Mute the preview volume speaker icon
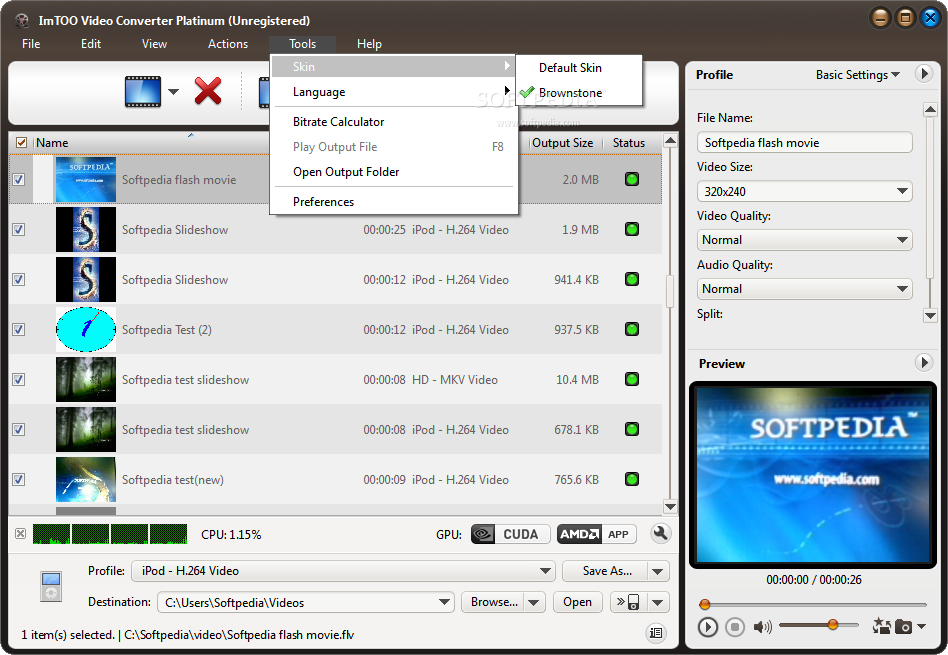 click(762, 627)
